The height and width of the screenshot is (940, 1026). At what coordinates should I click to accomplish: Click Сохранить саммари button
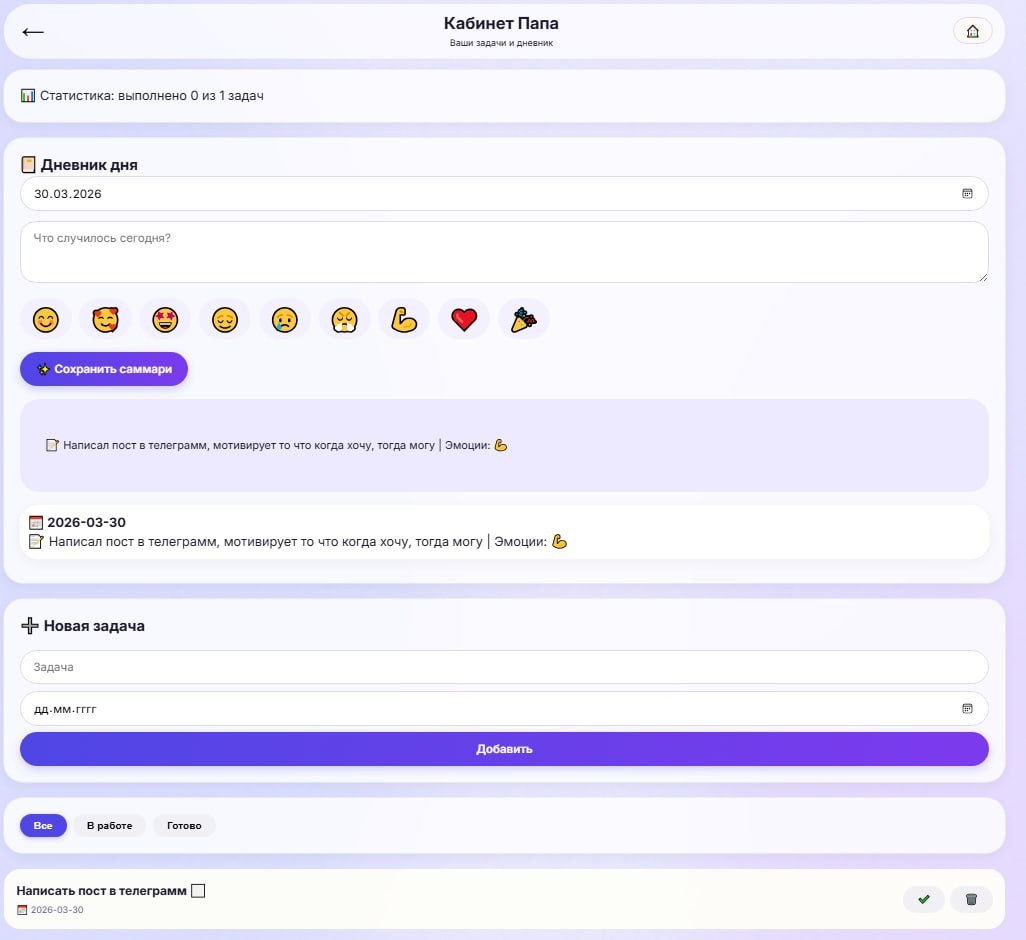coord(104,369)
